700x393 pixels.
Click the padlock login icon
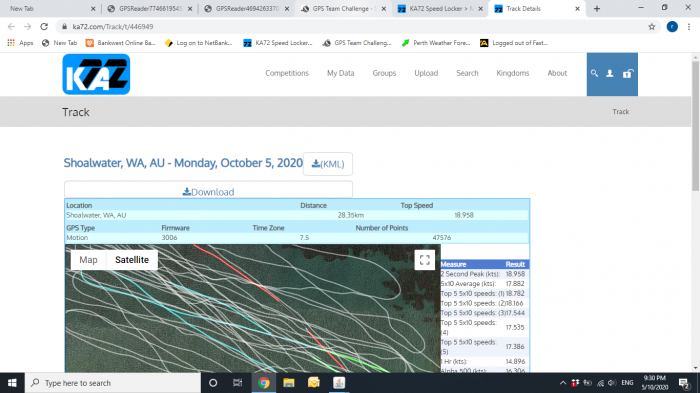click(x=628, y=73)
